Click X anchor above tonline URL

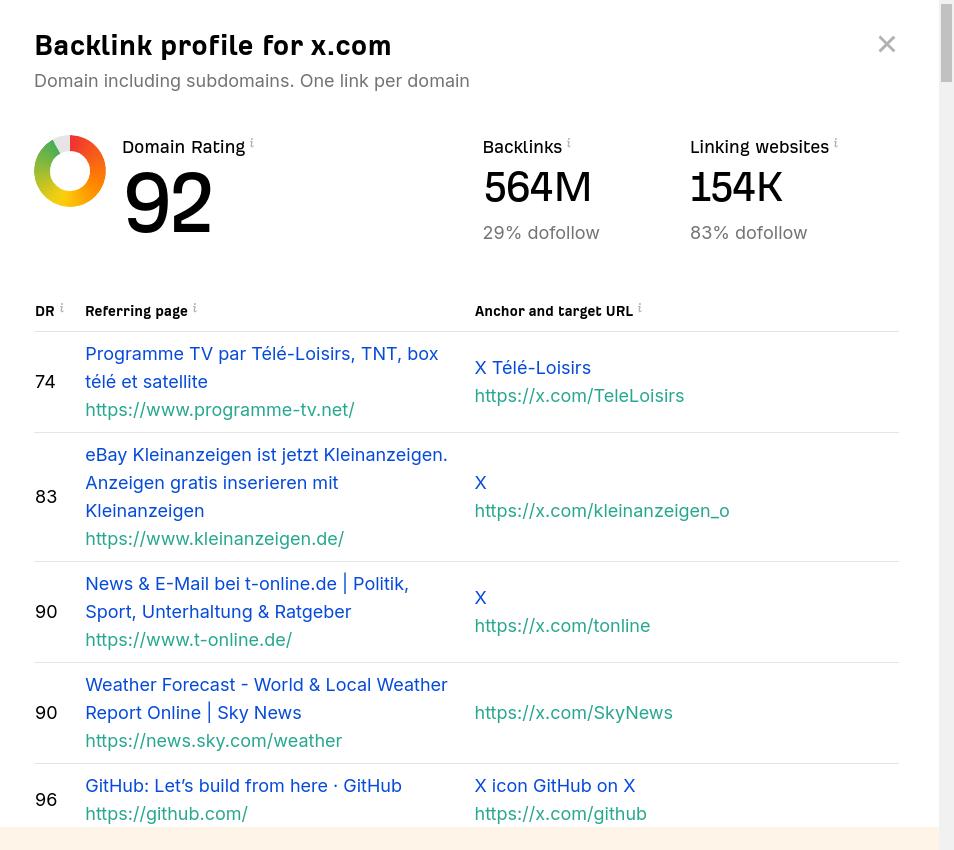tap(481, 597)
